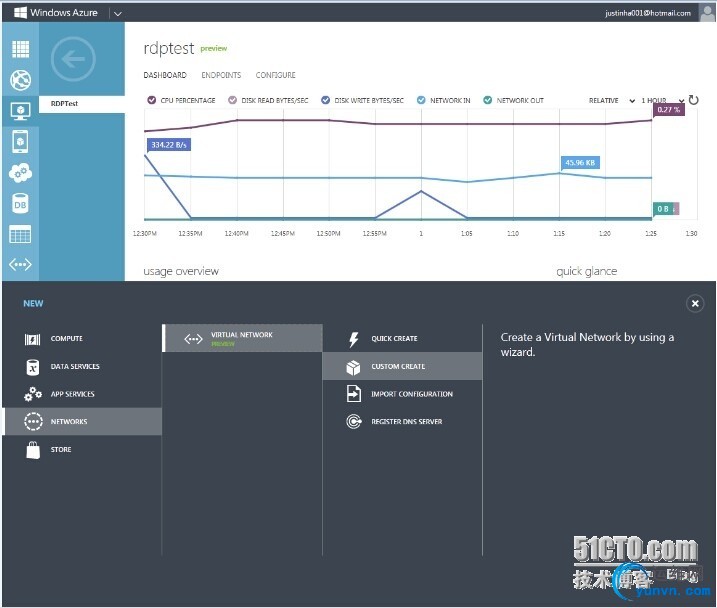This screenshot has width=717, height=608.
Task: Click the VIRTUAL NETWORK arrows icon
Action: point(193,339)
